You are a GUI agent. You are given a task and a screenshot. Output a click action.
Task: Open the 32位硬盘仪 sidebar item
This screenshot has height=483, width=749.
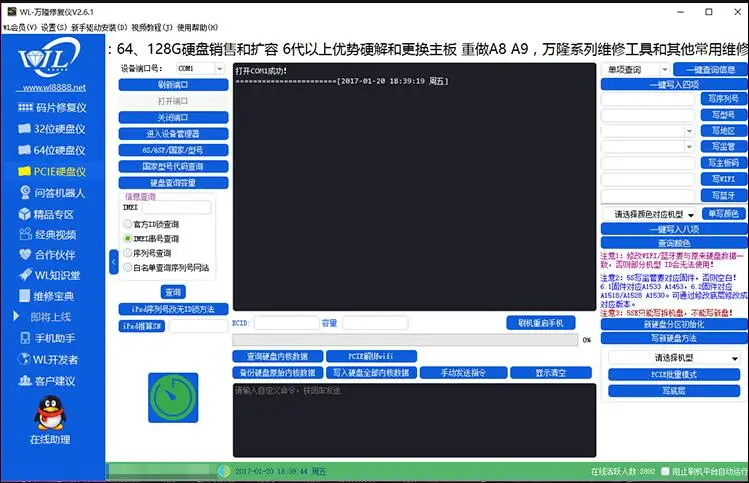[52, 129]
